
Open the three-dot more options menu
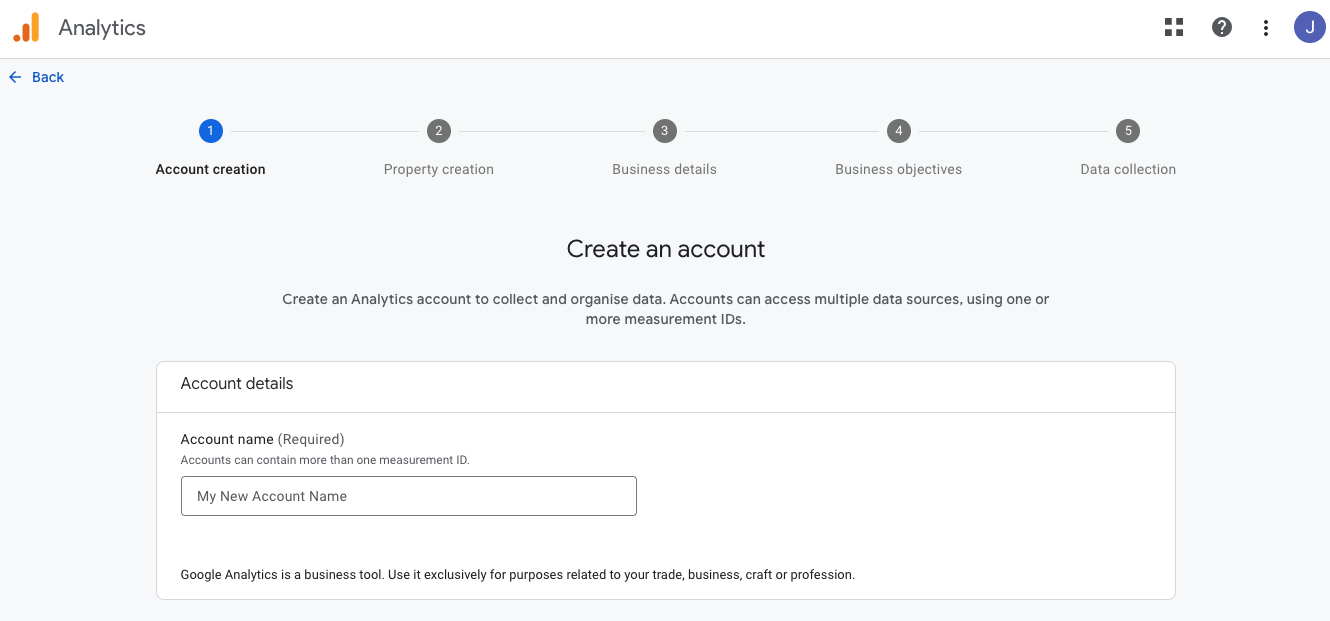click(x=1266, y=28)
